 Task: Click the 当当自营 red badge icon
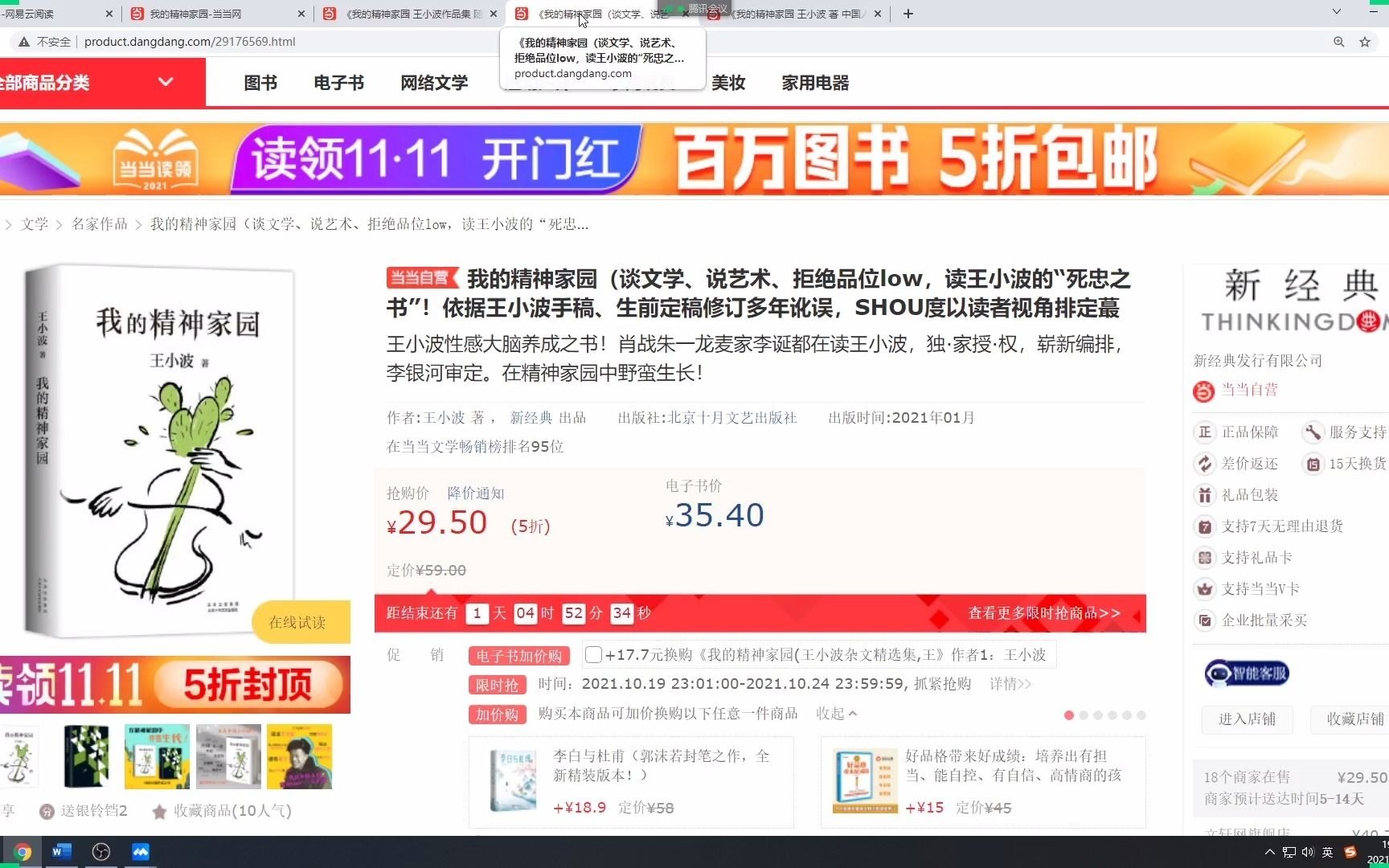pos(1203,391)
